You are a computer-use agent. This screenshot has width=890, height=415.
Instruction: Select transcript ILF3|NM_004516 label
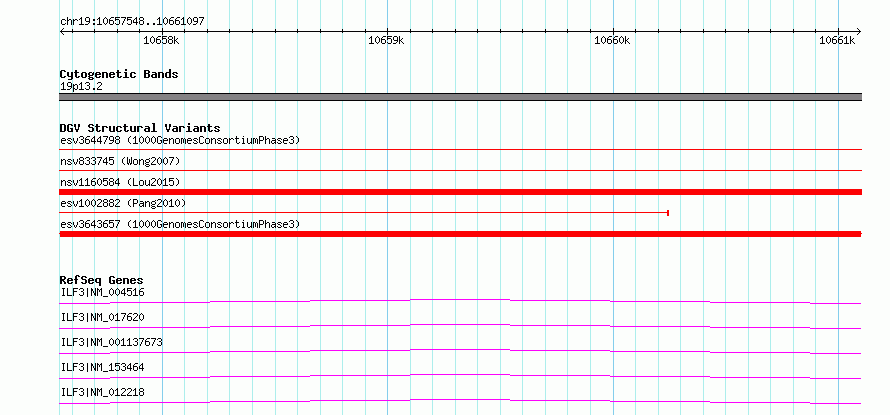click(x=103, y=293)
